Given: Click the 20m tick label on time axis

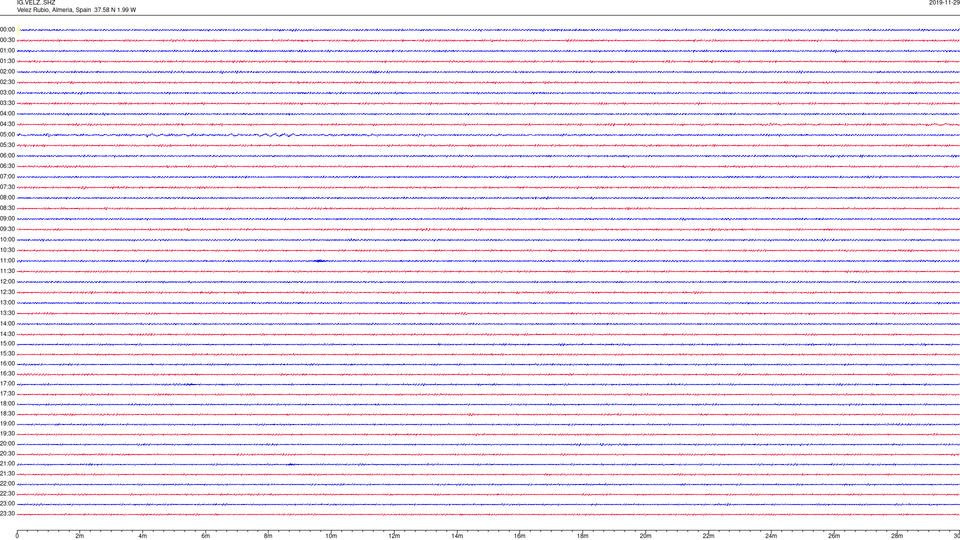Looking at the screenshot, I should (645, 536).
